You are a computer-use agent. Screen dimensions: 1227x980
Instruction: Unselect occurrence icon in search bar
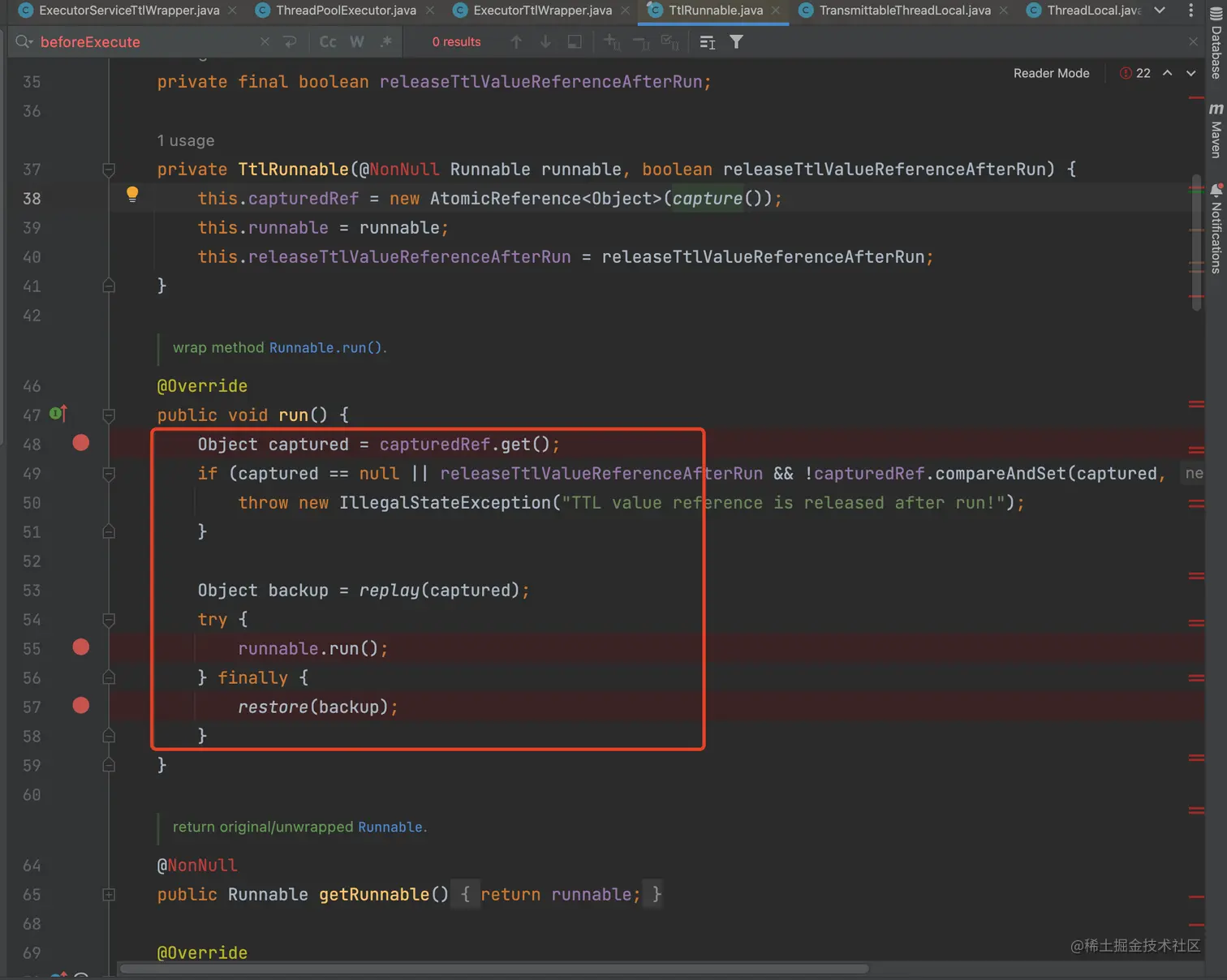pyautogui.click(x=641, y=42)
